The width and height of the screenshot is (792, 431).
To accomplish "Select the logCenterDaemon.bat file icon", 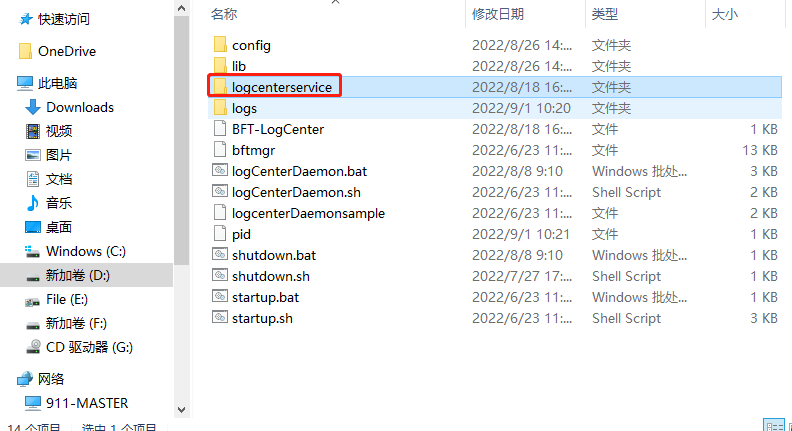I will coord(220,170).
